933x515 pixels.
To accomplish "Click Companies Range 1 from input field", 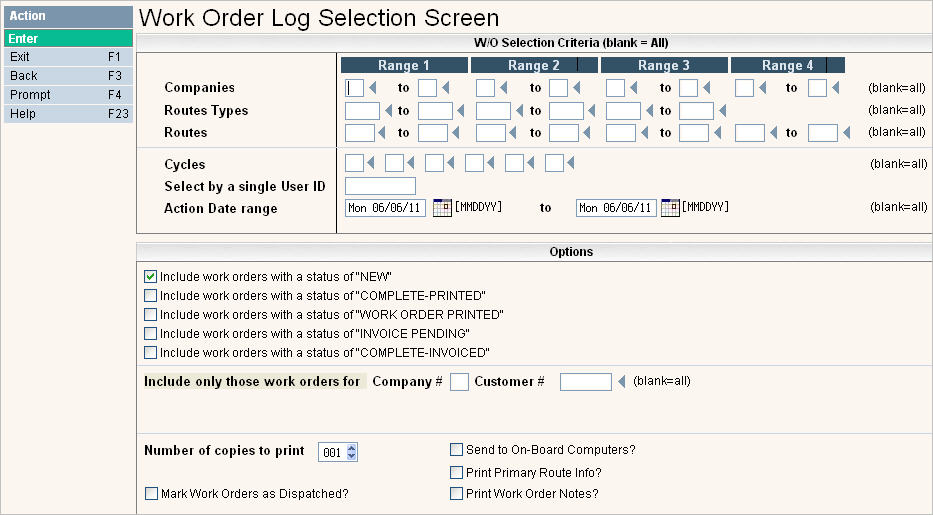I will (x=355, y=88).
